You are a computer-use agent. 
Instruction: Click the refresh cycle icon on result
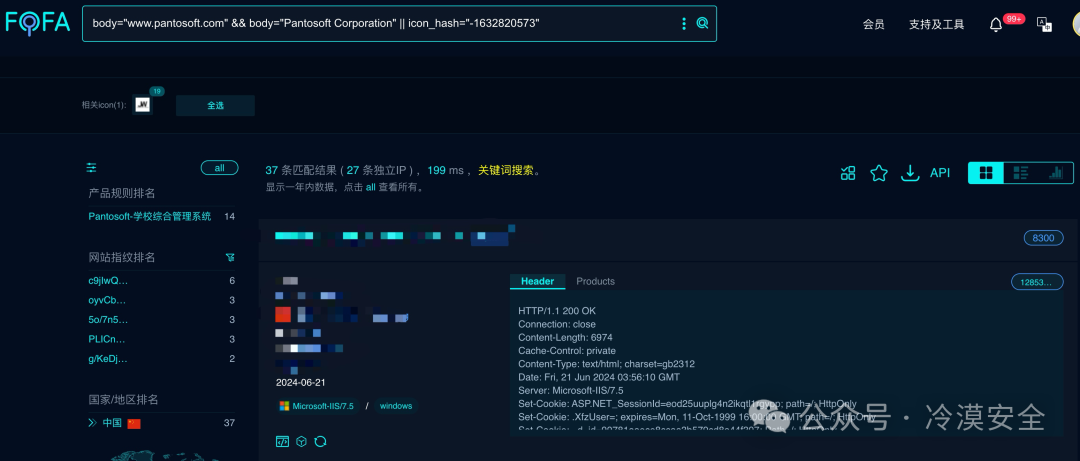pyautogui.click(x=320, y=442)
